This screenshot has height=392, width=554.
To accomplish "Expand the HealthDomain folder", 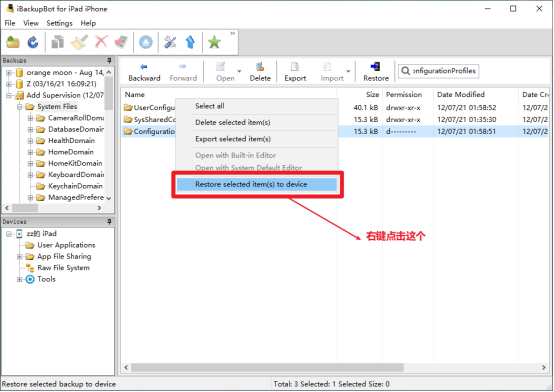I will point(31,141).
